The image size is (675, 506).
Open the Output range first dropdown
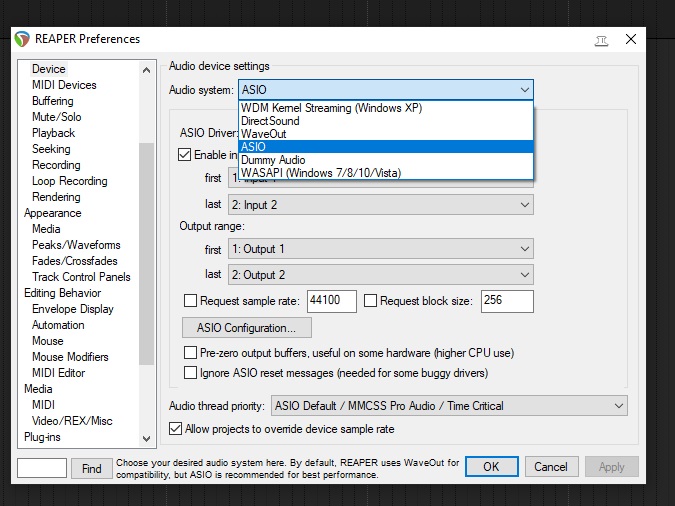pos(380,249)
